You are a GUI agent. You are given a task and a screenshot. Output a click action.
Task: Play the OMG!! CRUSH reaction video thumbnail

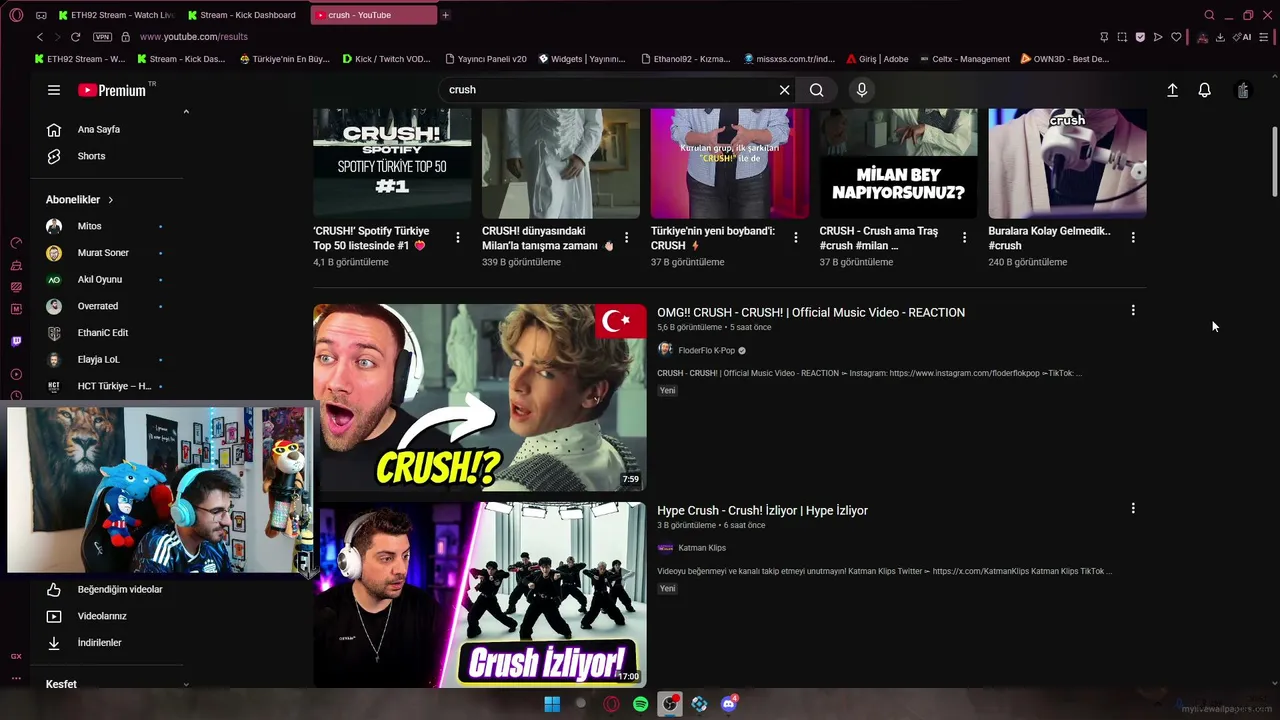tap(480, 398)
